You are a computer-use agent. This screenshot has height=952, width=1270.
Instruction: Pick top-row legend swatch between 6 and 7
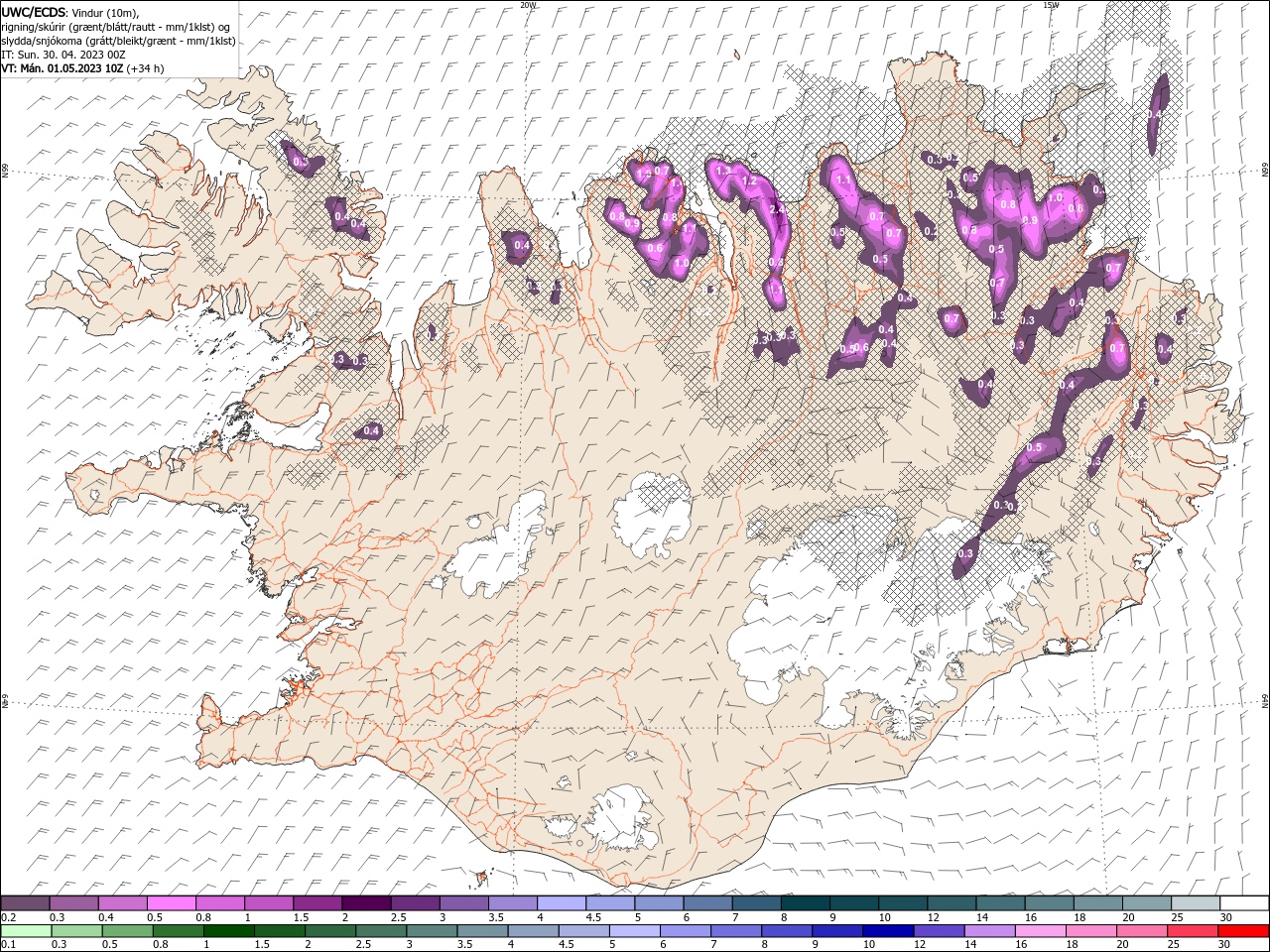[707, 903]
